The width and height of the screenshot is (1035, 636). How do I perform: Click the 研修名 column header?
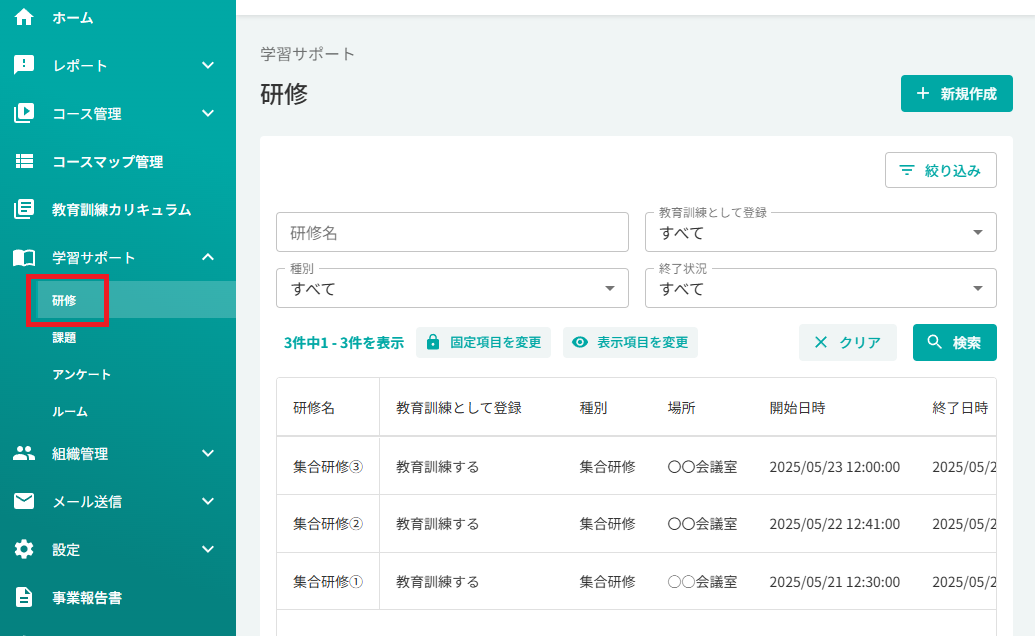click(314, 408)
